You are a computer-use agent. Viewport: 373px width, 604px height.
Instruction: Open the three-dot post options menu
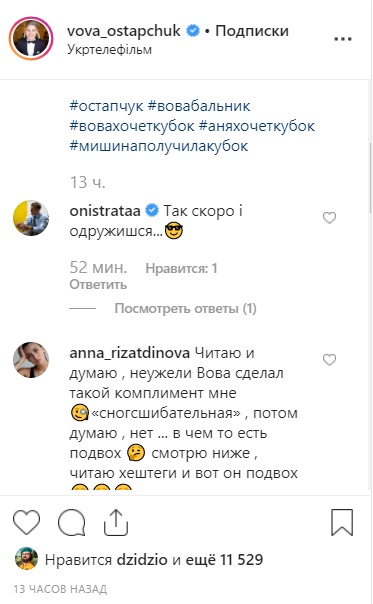(343, 39)
